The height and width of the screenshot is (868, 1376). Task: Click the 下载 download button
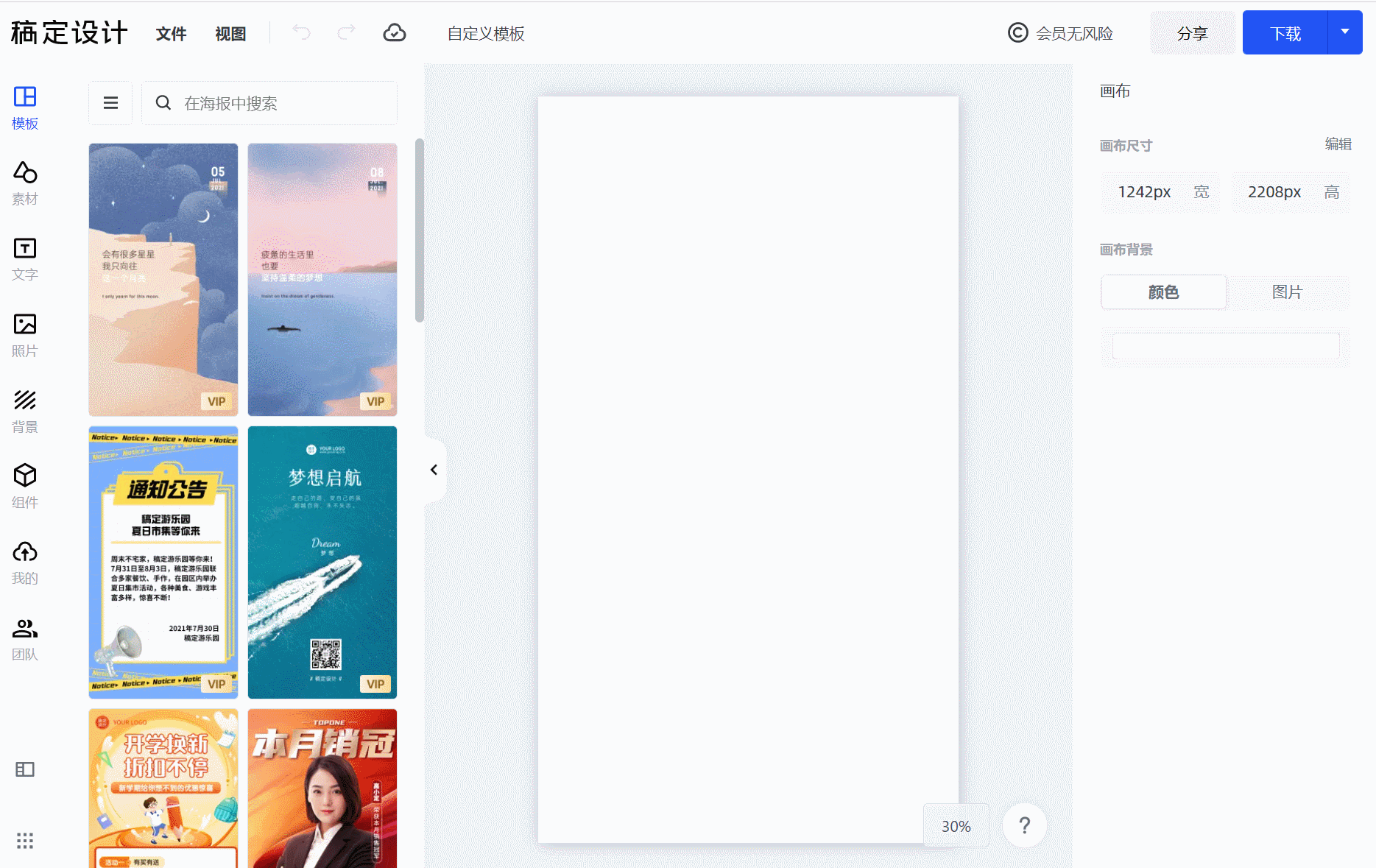pos(1285,33)
